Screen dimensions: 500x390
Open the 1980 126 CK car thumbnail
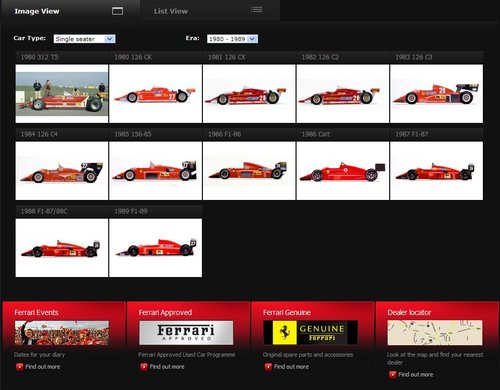tap(155, 94)
